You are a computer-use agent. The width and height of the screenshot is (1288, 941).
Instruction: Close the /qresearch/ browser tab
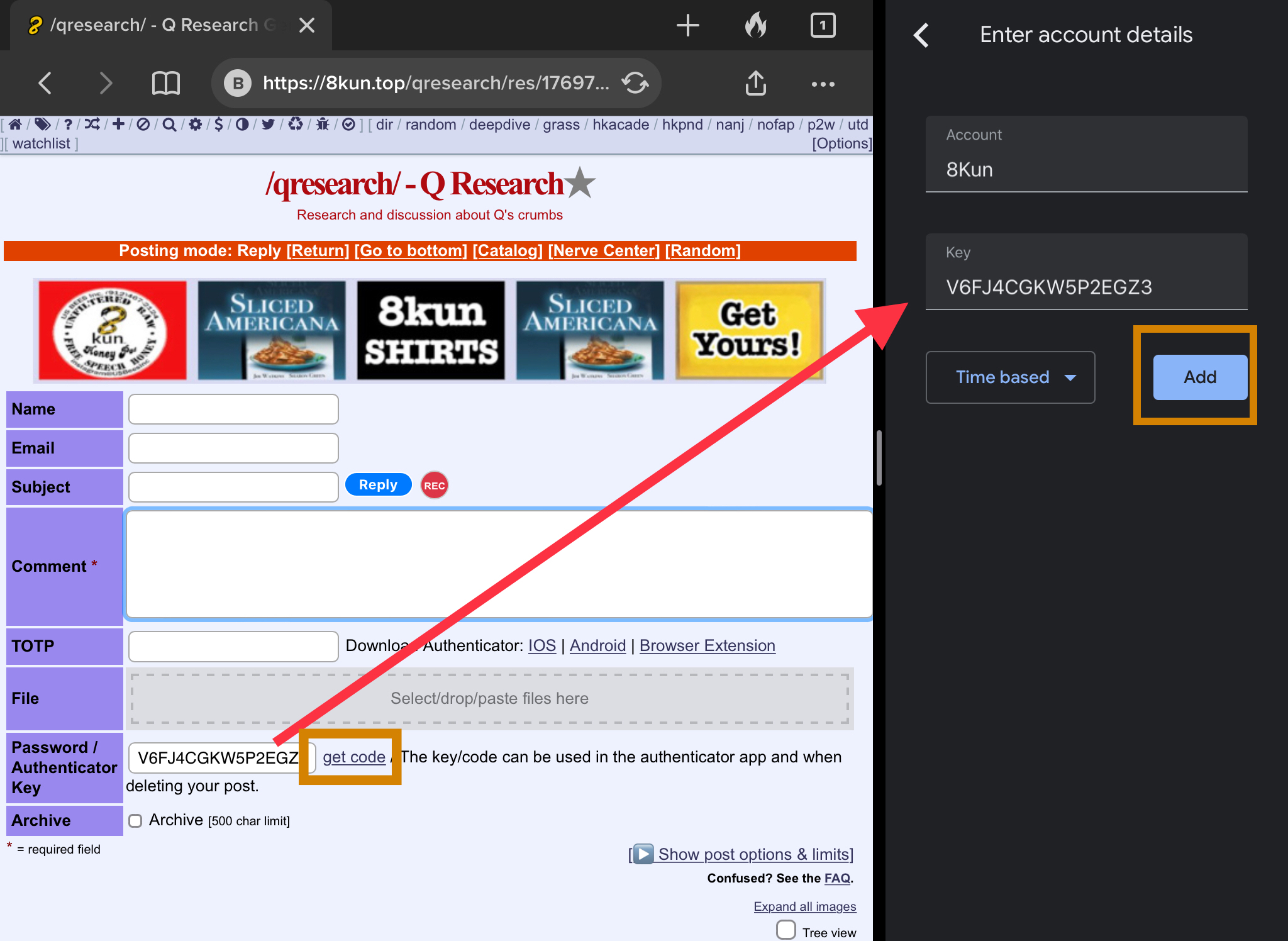click(307, 25)
